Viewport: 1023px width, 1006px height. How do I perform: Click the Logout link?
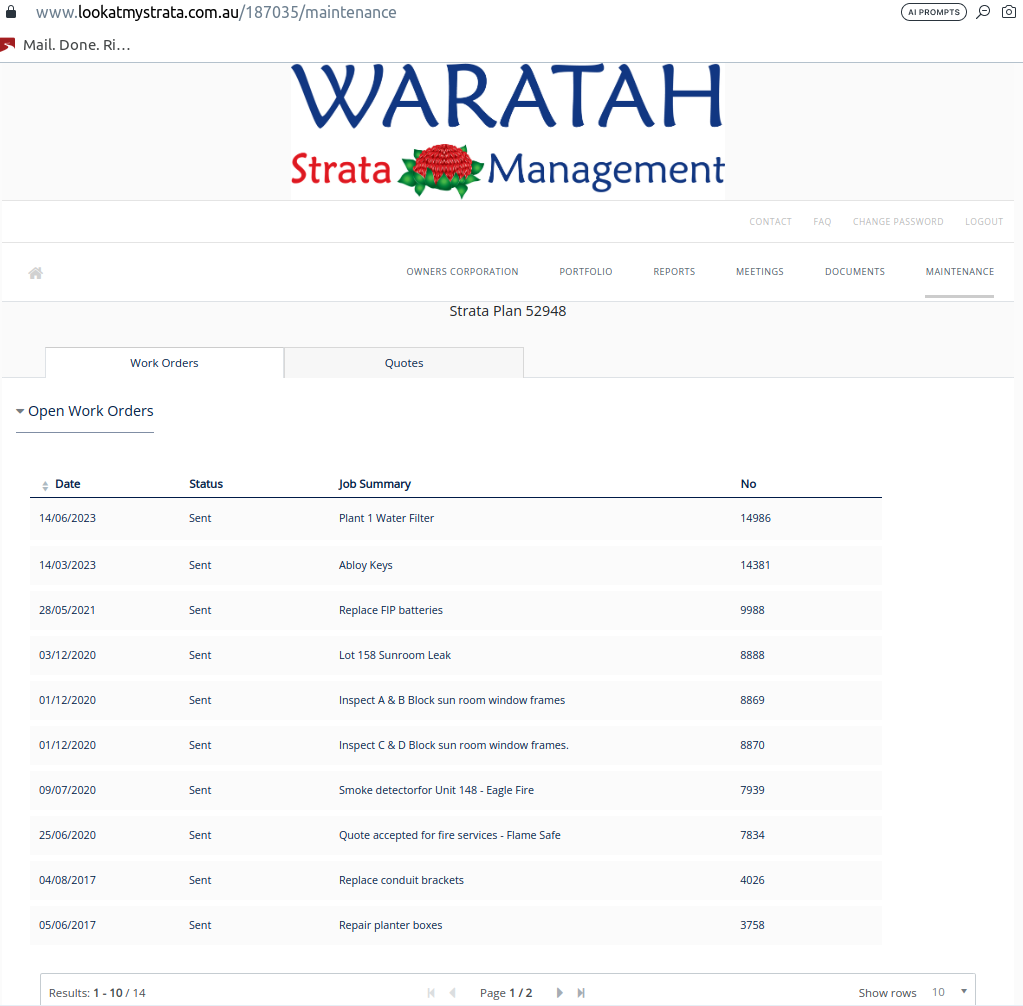point(984,222)
